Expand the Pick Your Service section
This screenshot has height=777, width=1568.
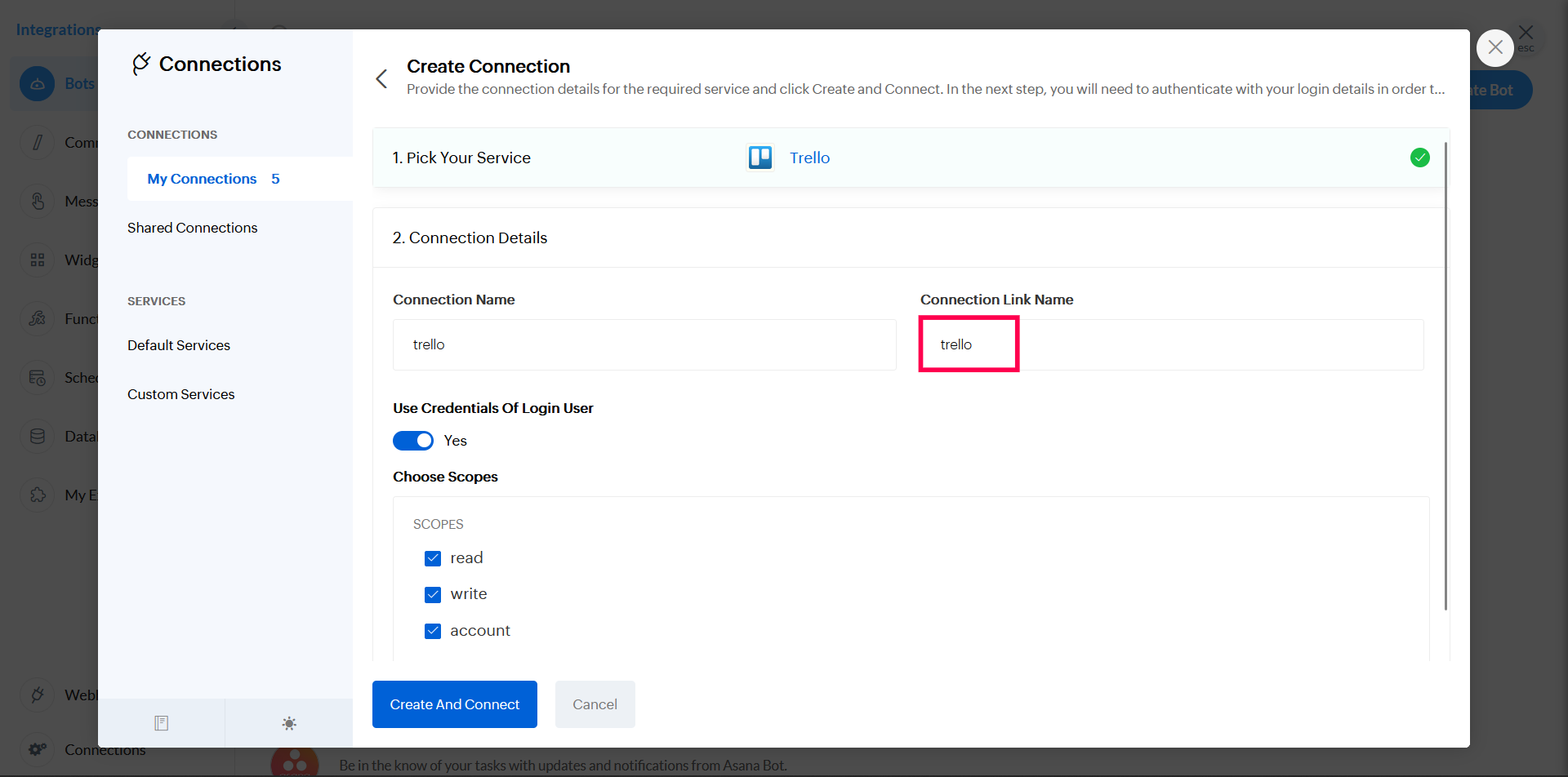coord(461,158)
